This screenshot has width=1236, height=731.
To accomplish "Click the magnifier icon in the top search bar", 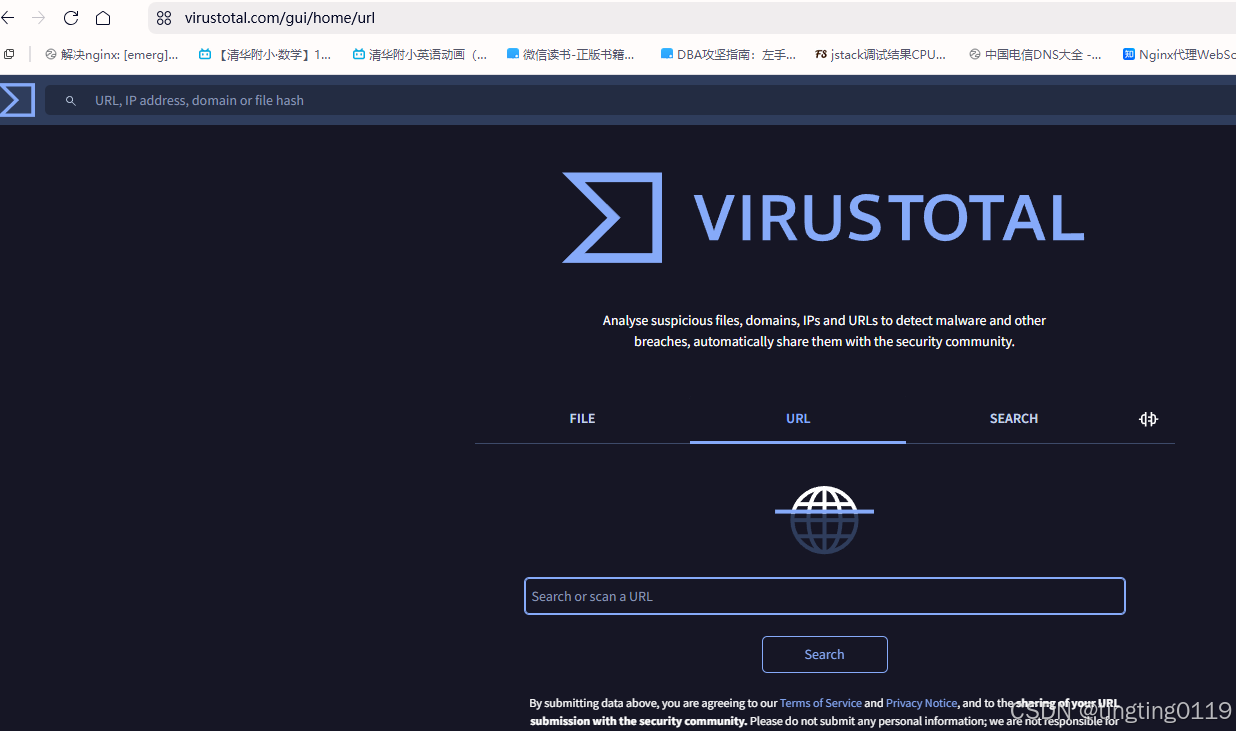I will (71, 101).
